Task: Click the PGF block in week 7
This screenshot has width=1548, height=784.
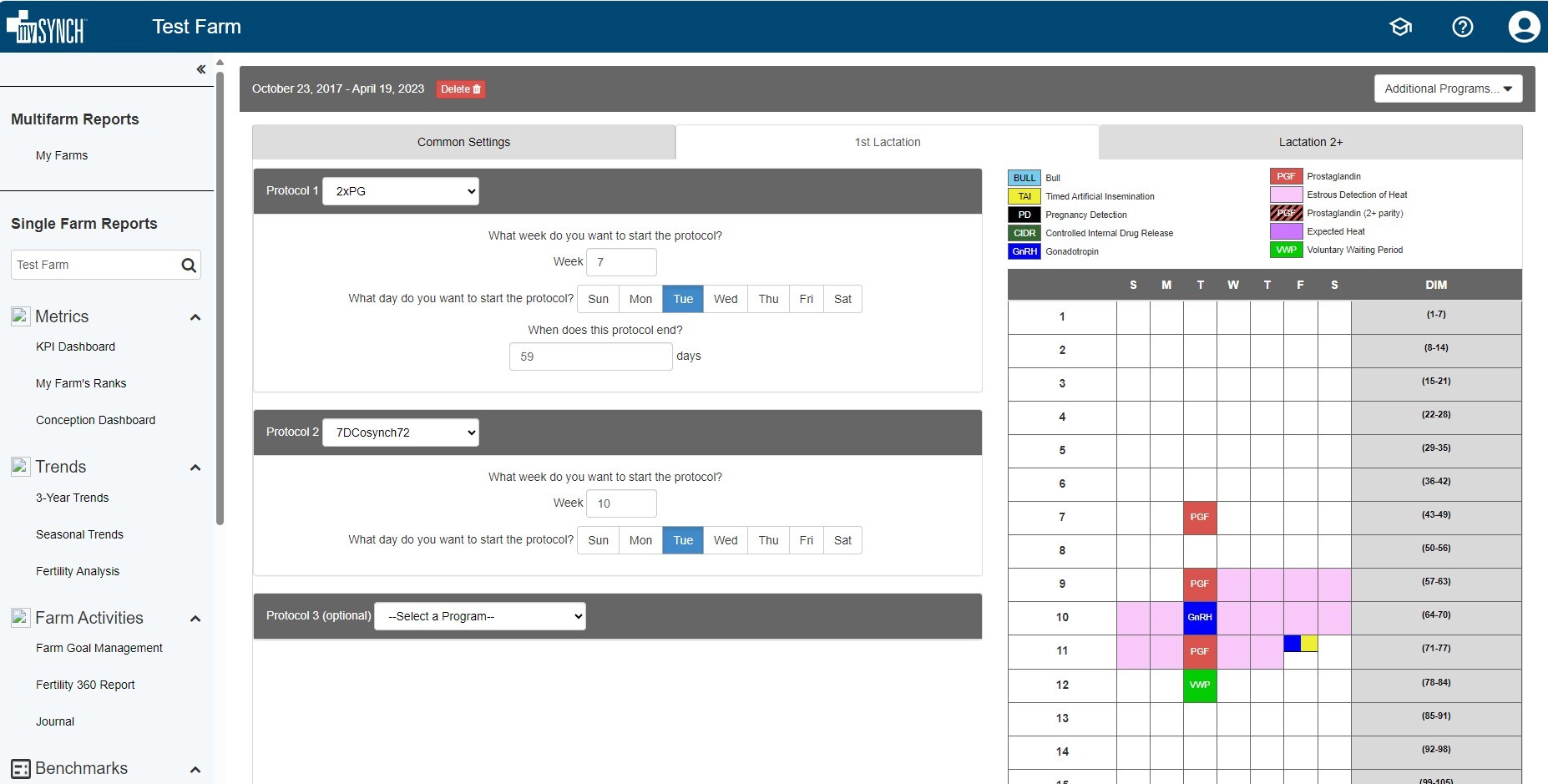Action: [x=1200, y=517]
